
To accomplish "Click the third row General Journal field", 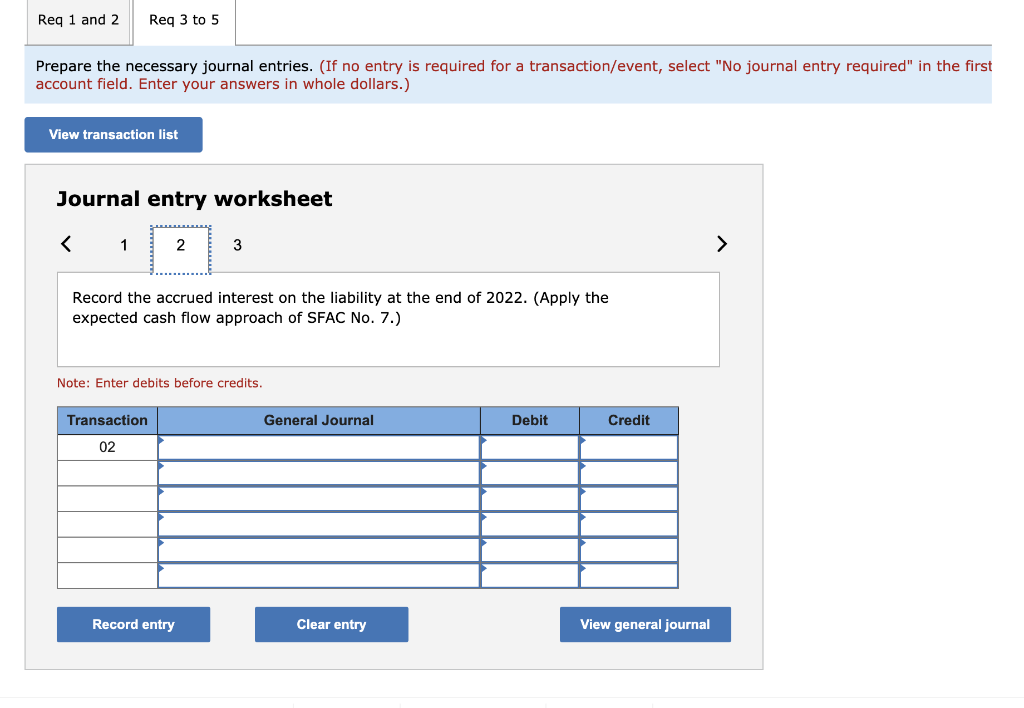I will [318, 498].
